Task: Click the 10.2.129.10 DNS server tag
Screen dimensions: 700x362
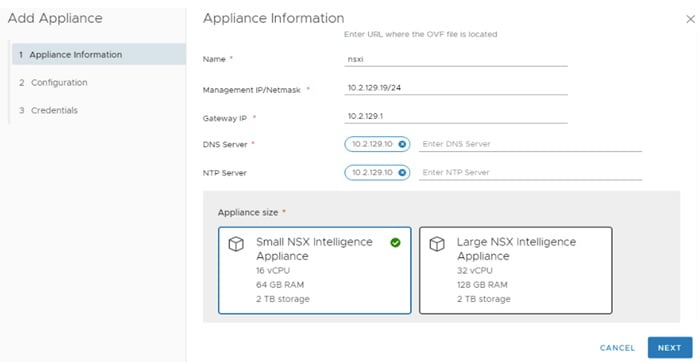Action: (373, 144)
